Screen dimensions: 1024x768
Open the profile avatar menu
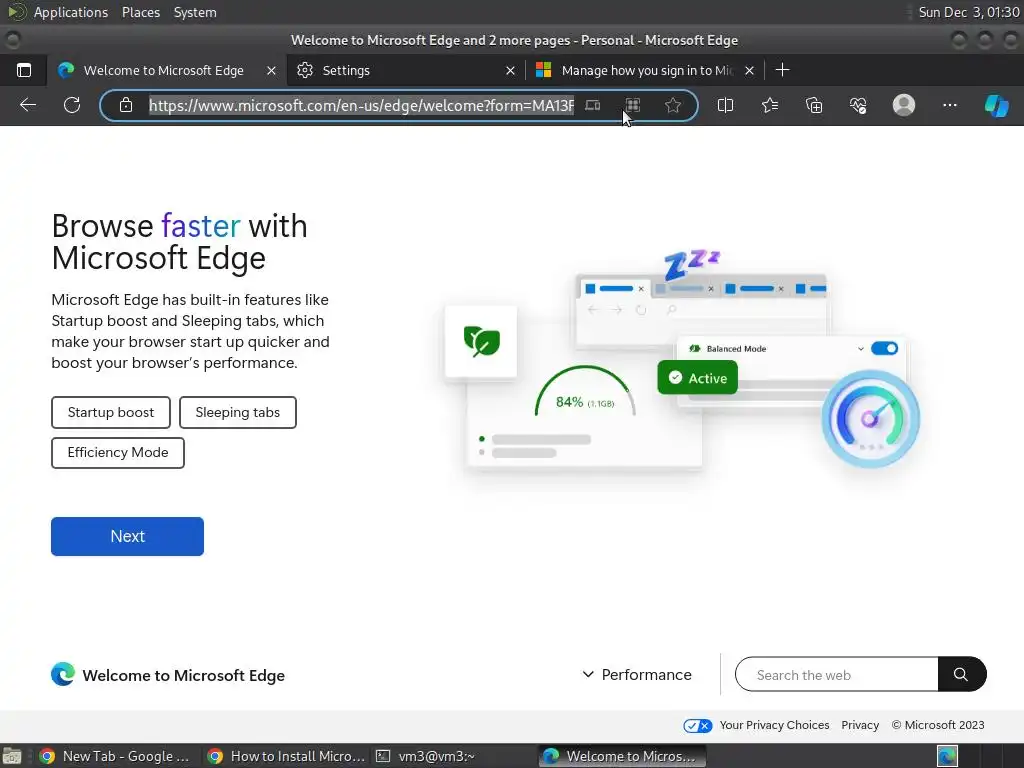coord(904,105)
